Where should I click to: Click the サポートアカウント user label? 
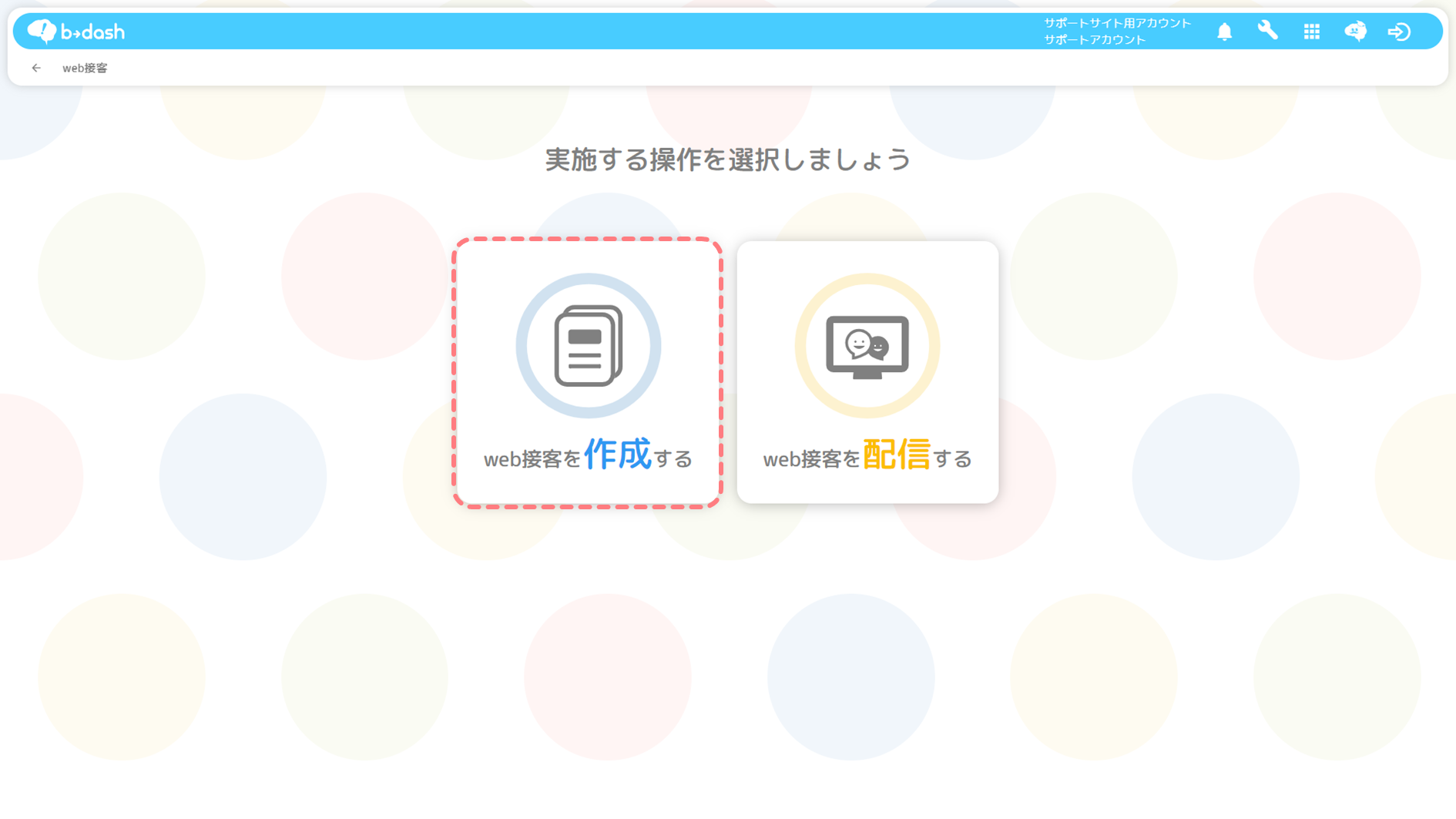pos(1095,39)
